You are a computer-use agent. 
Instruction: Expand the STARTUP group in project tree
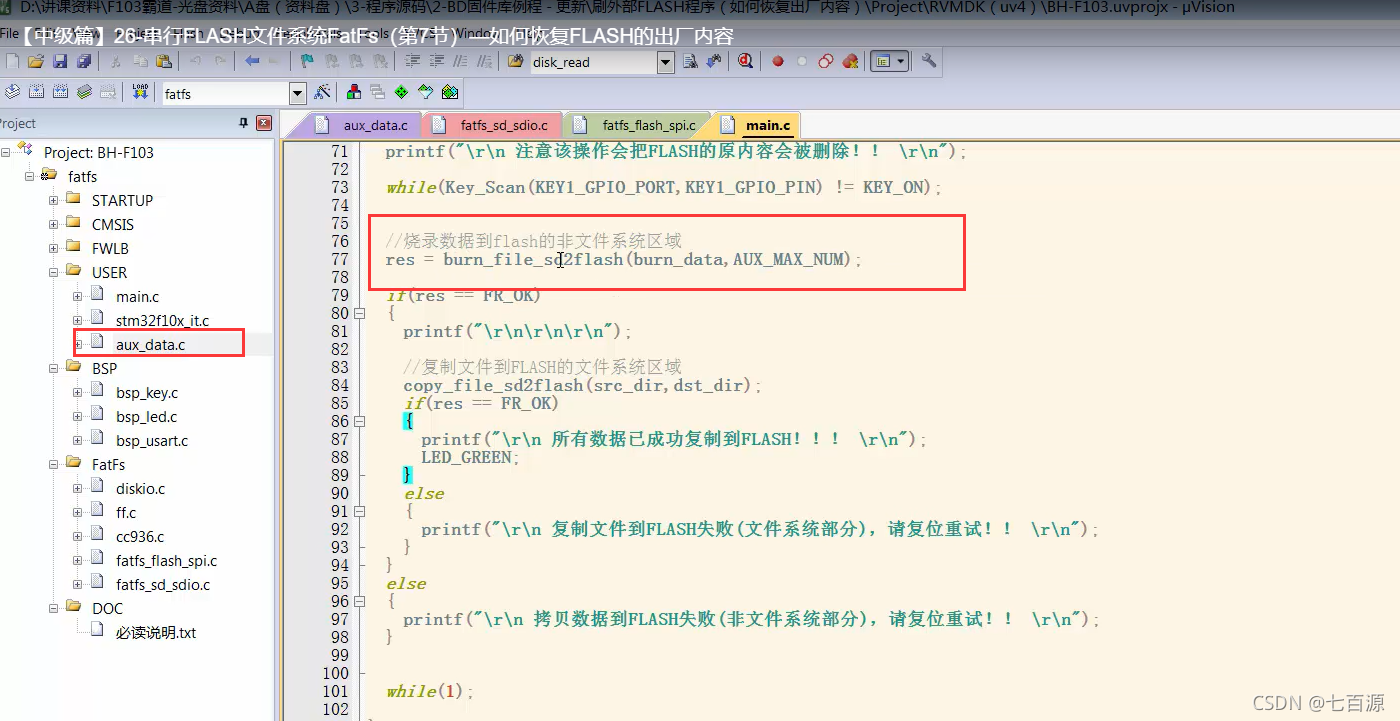point(54,200)
